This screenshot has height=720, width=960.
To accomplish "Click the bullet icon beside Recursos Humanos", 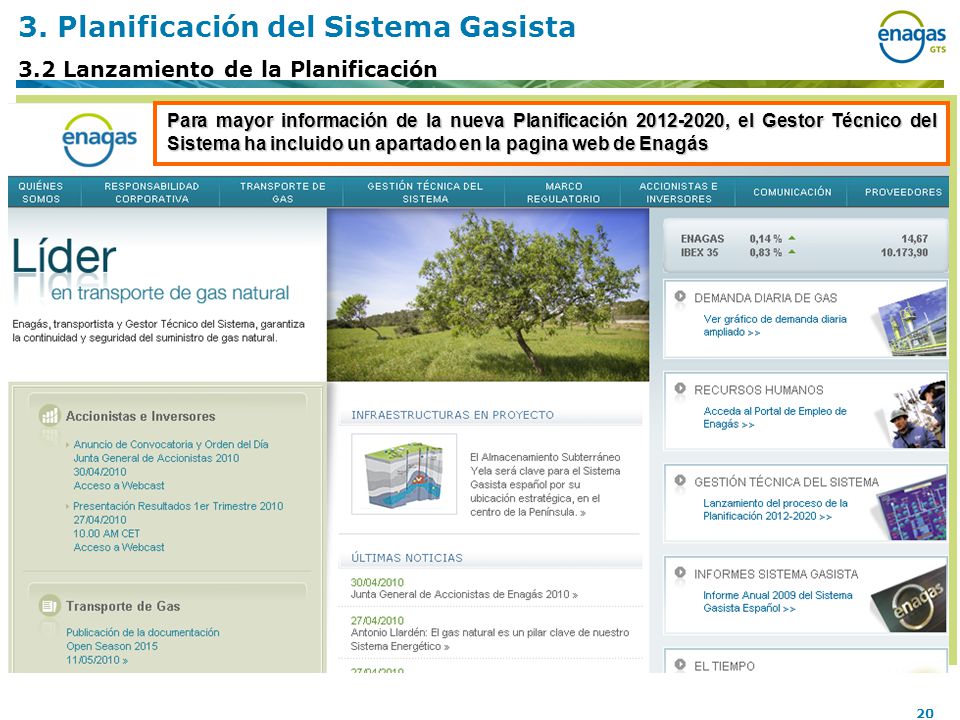I will tap(680, 388).
